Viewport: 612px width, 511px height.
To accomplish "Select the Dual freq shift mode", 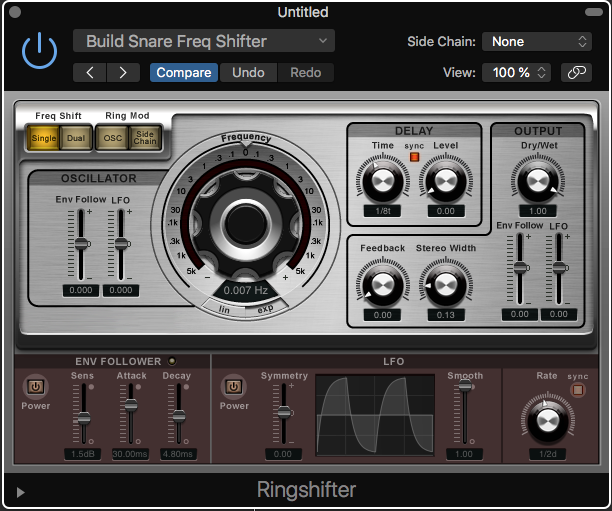I will 76,138.
